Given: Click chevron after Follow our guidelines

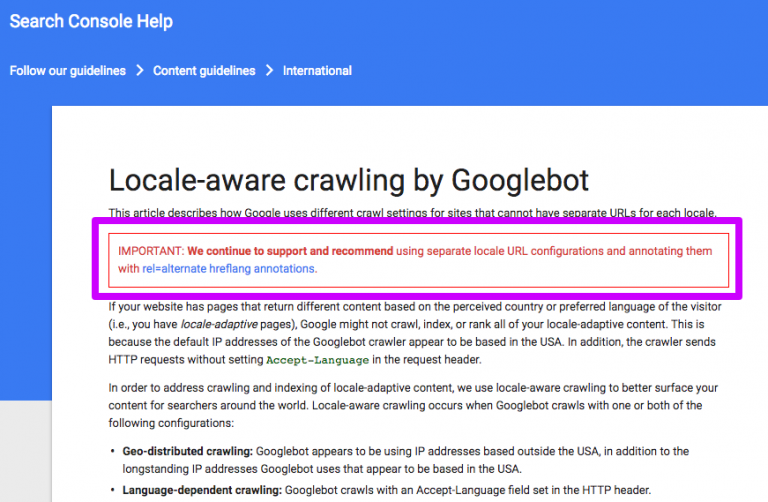Looking at the screenshot, I should coord(140,71).
